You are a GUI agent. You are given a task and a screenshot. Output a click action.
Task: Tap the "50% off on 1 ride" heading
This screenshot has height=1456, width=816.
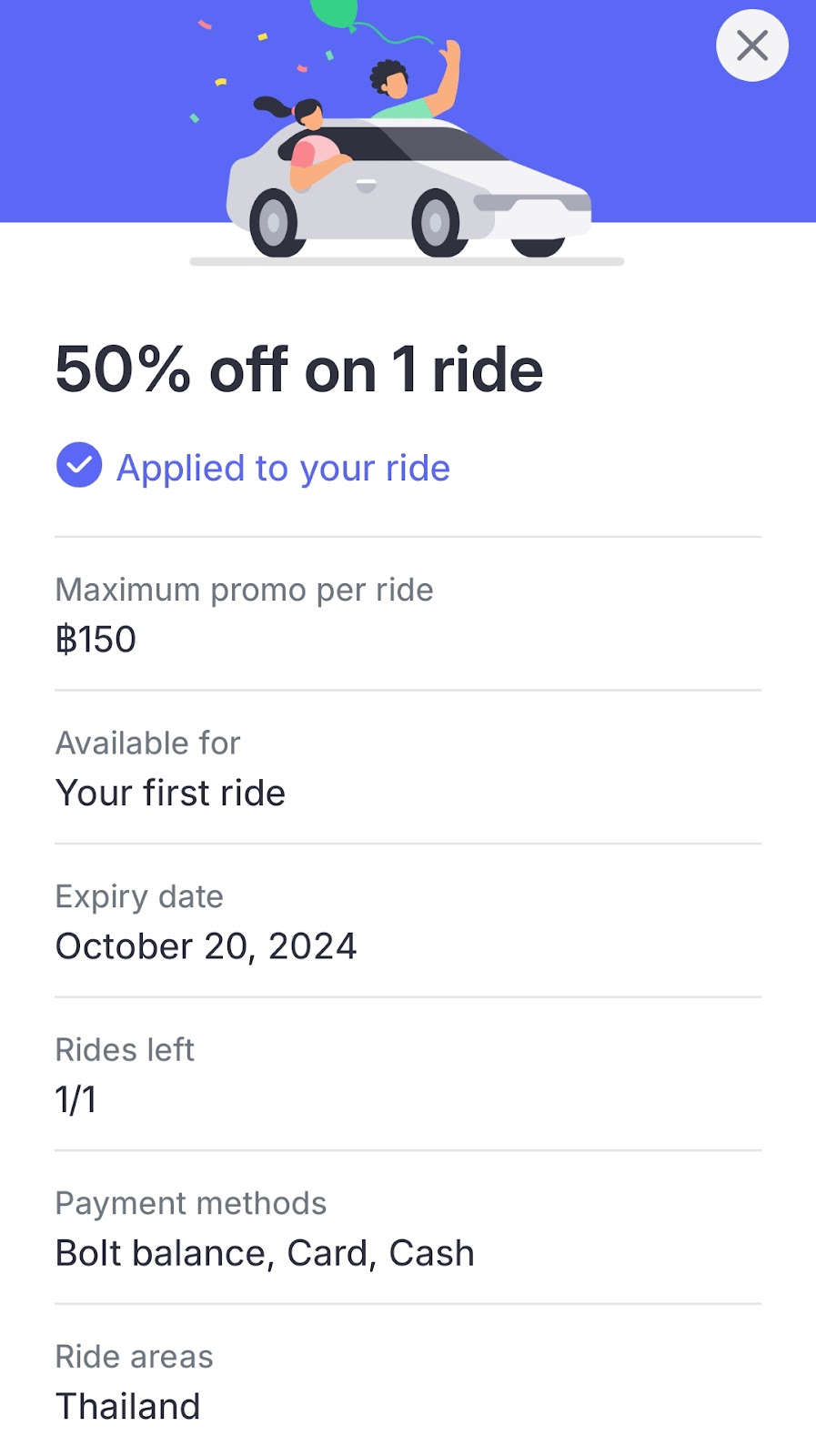point(299,369)
